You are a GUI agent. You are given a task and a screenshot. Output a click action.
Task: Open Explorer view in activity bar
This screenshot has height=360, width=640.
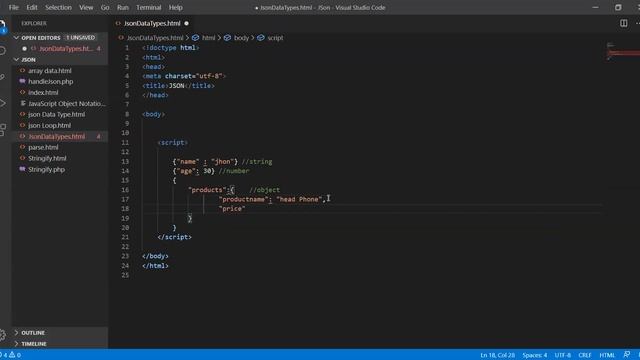pos(2,27)
